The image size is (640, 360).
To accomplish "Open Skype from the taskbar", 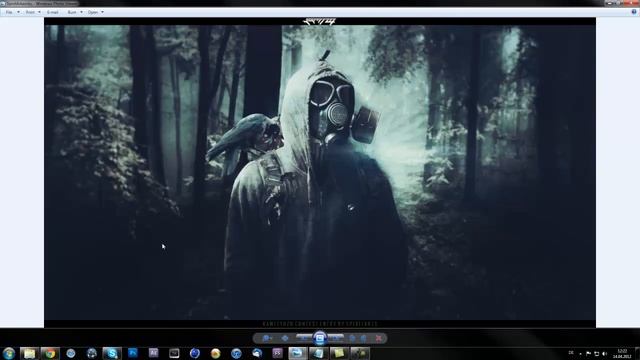I will pyautogui.click(x=112, y=353).
